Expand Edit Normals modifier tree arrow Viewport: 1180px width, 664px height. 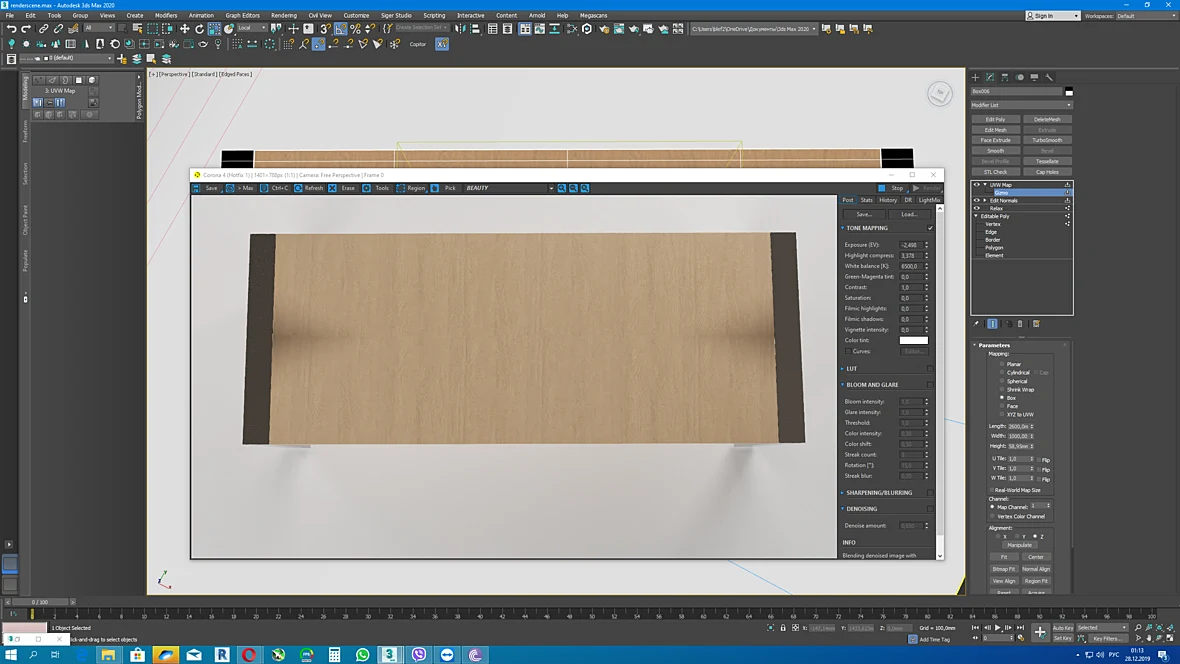(985, 200)
